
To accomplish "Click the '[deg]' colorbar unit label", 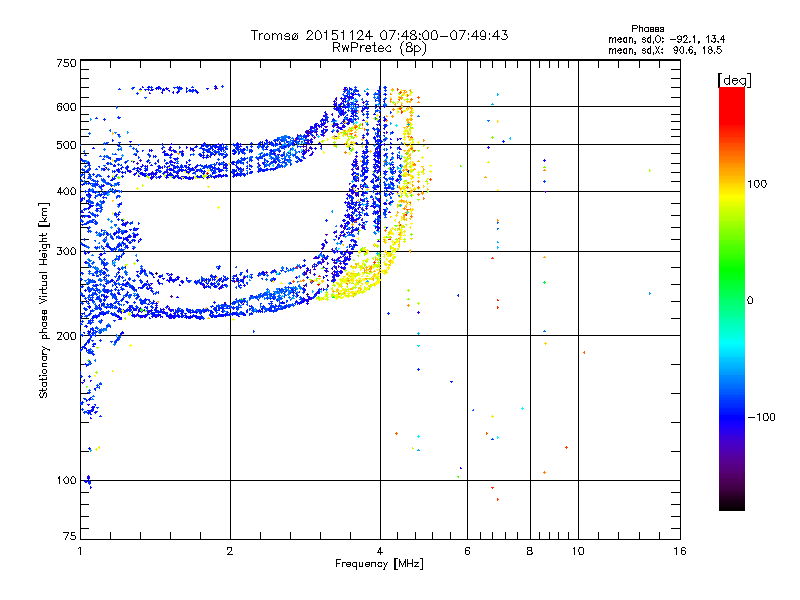I will (734, 80).
